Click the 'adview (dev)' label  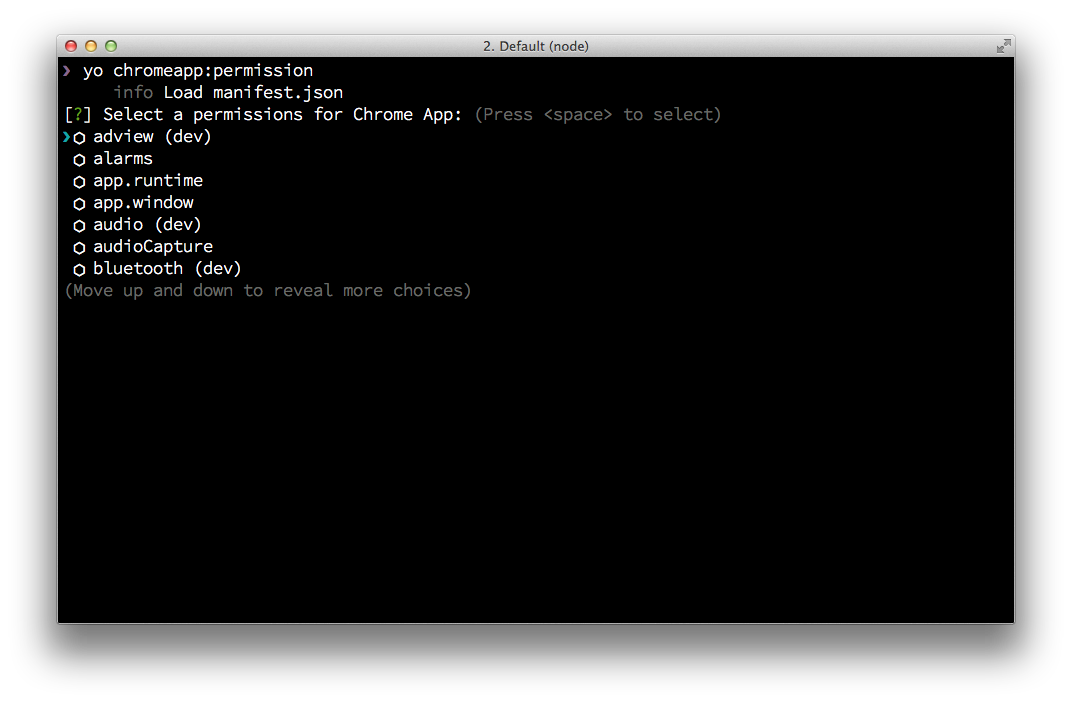pyautogui.click(x=152, y=136)
